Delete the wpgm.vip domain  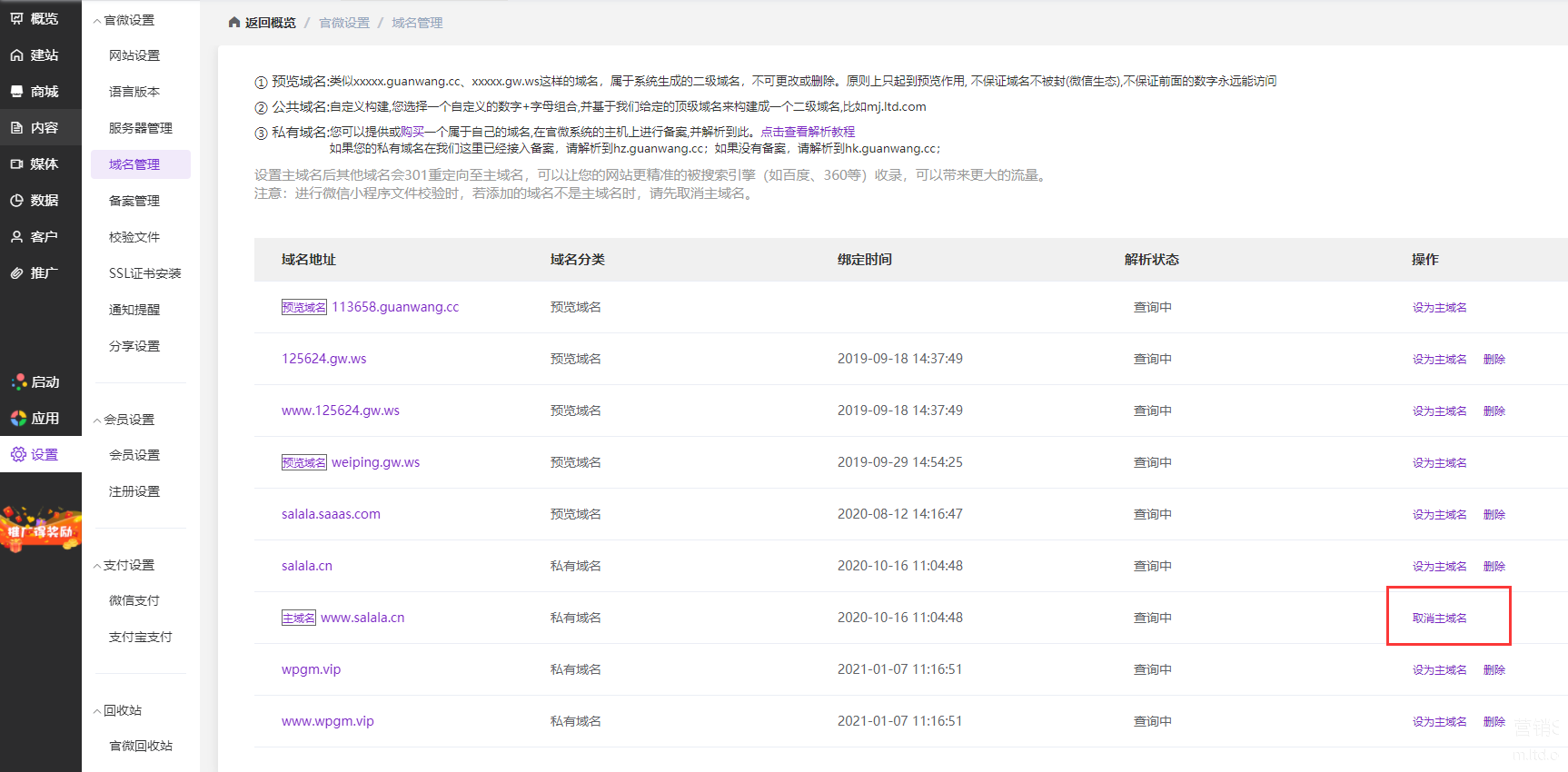tap(1494, 670)
